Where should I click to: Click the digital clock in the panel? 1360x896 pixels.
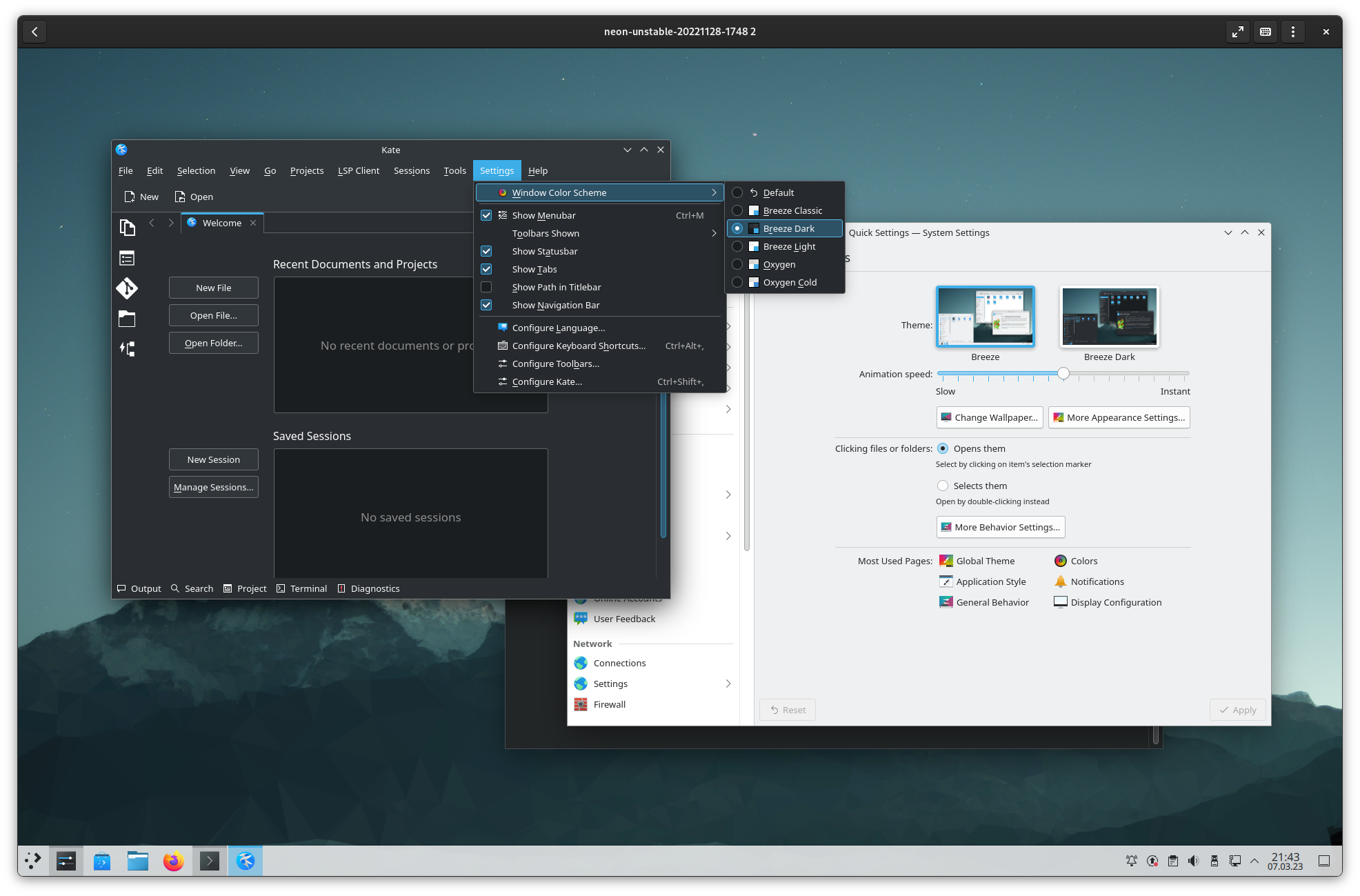(x=1286, y=861)
